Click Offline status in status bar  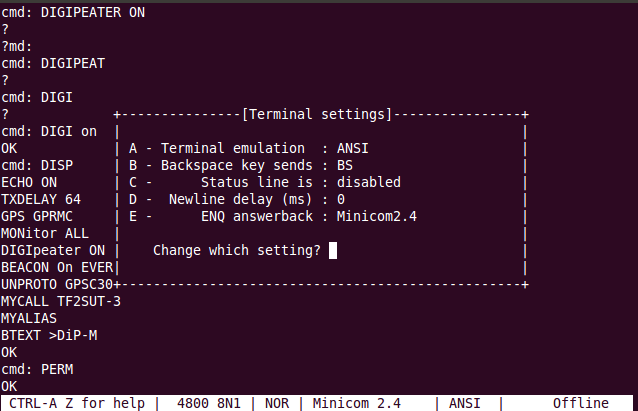pyautogui.click(x=581, y=403)
